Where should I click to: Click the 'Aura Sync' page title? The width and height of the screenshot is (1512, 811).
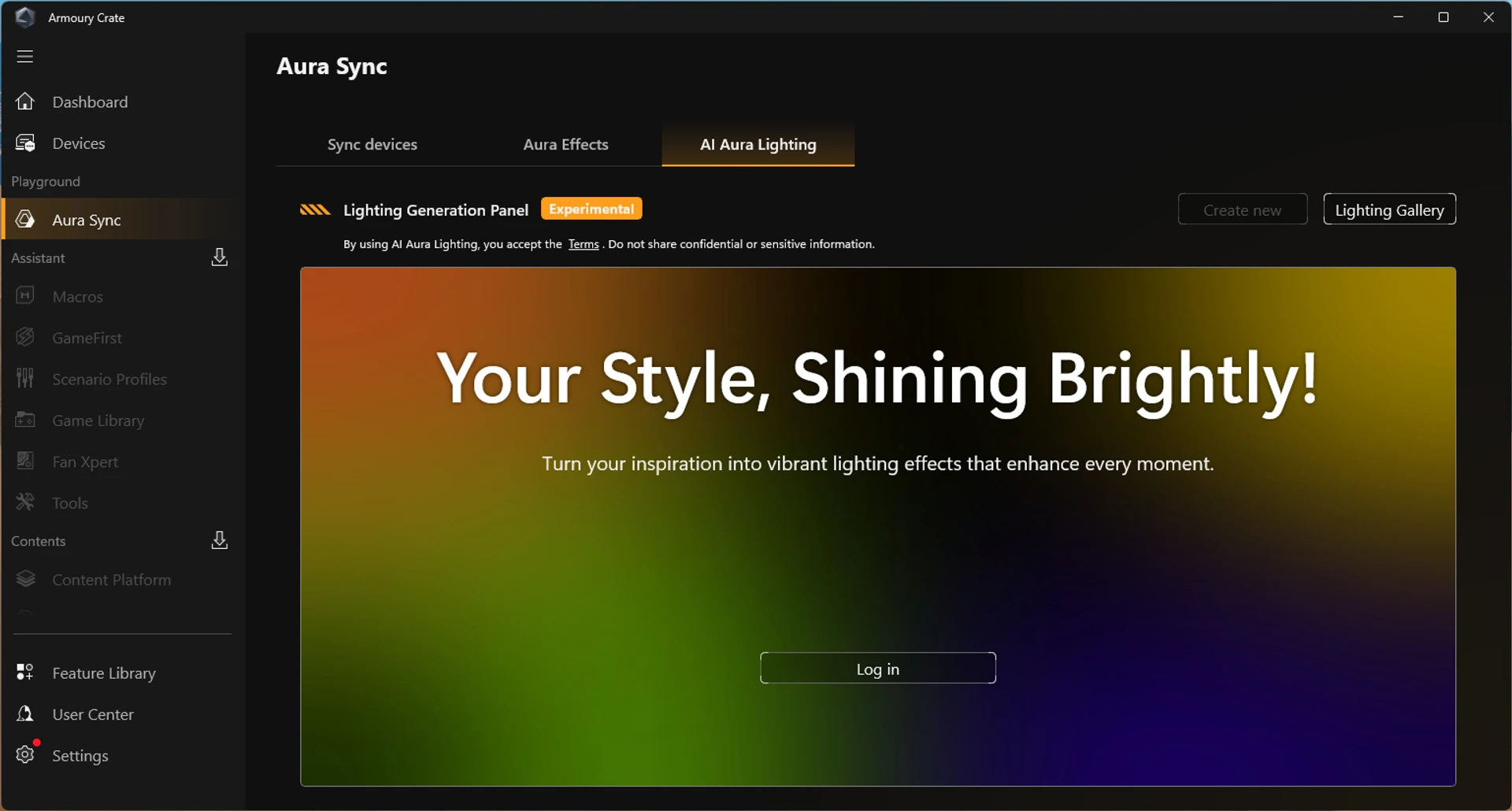[x=332, y=66]
